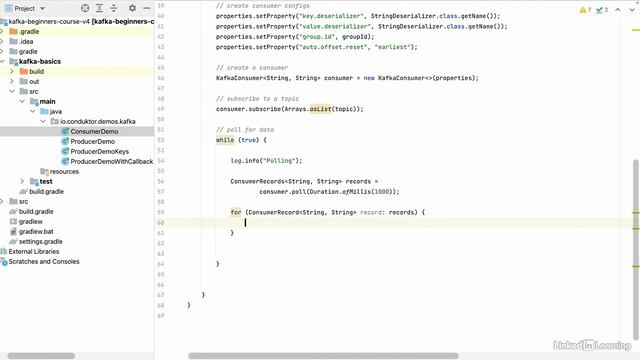Image resolution: width=640 pixels, height=360 pixels.
Task: Open ProducerDemo class file
Action: 93,141
